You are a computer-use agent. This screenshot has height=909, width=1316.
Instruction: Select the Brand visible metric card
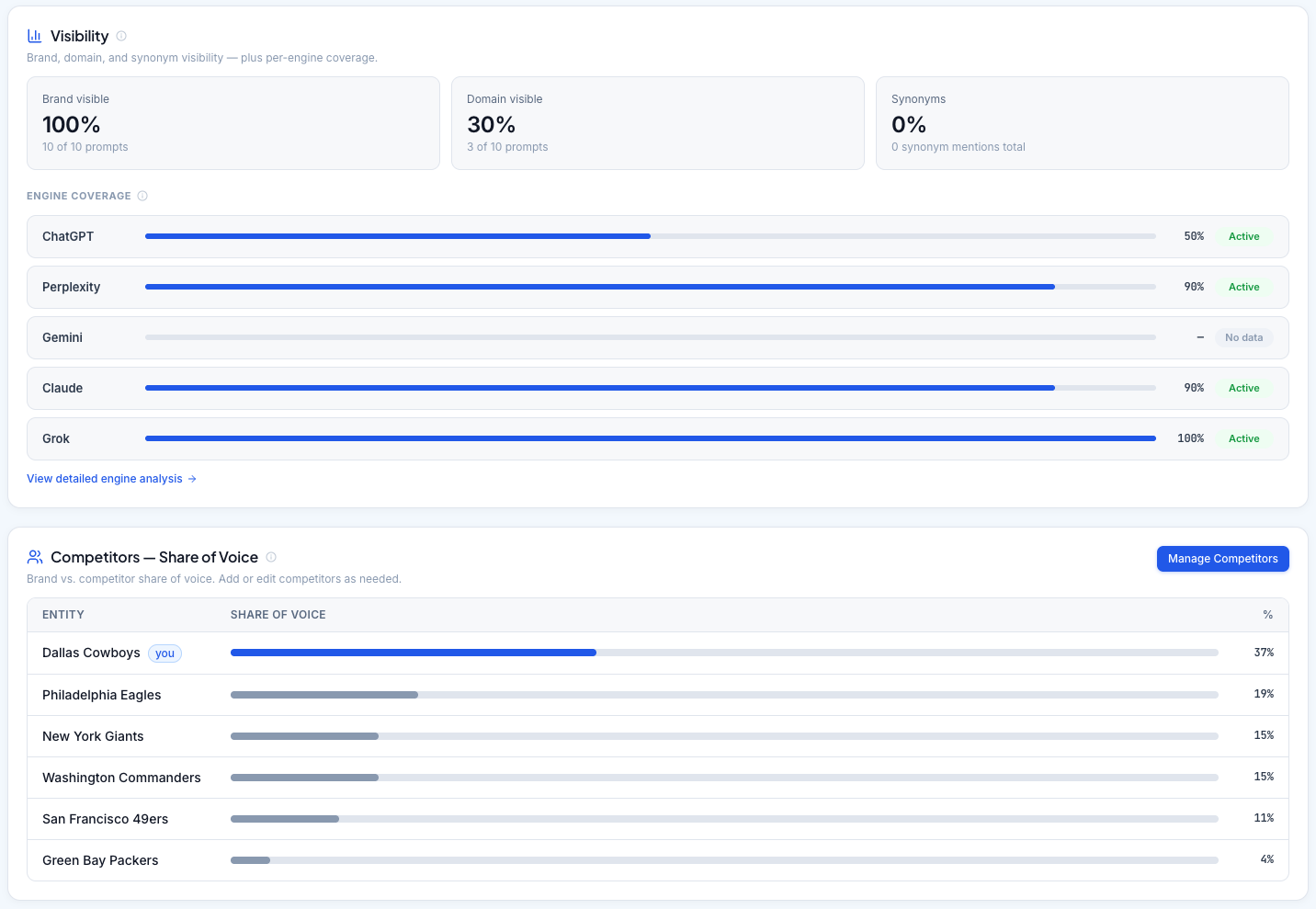[x=233, y=123]
